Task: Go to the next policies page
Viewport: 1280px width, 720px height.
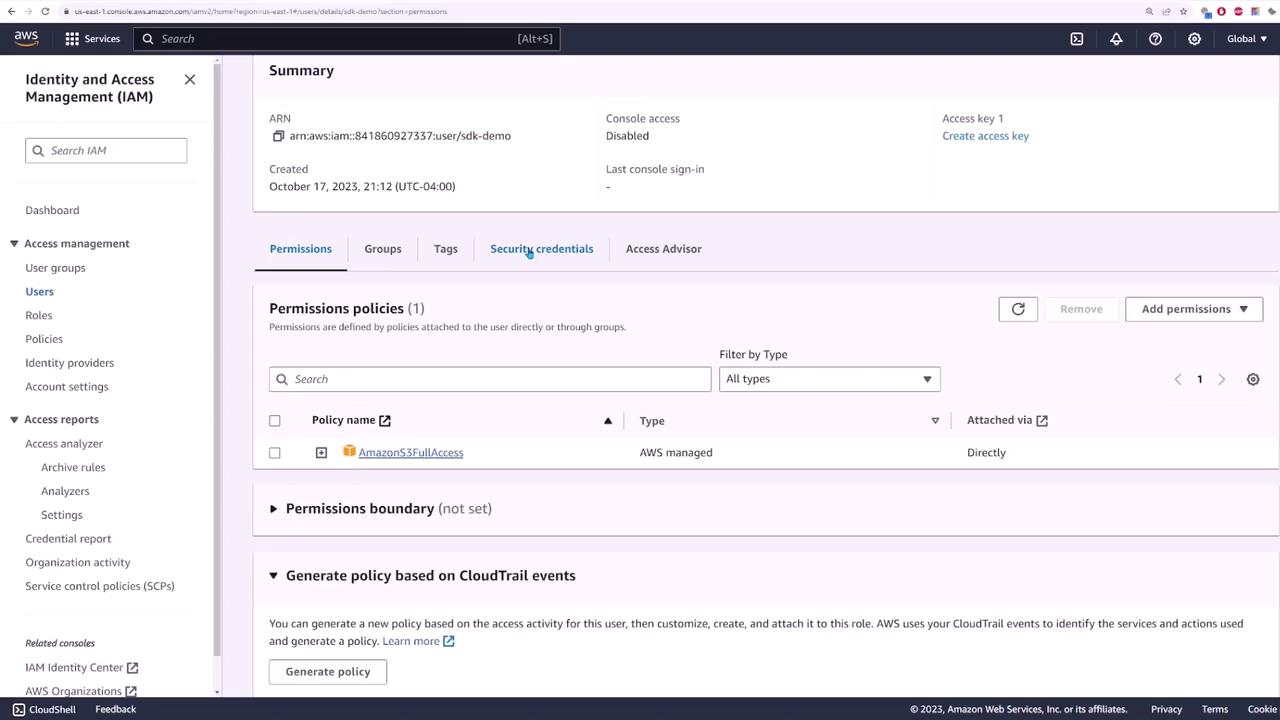Action: pos(1221,379)
